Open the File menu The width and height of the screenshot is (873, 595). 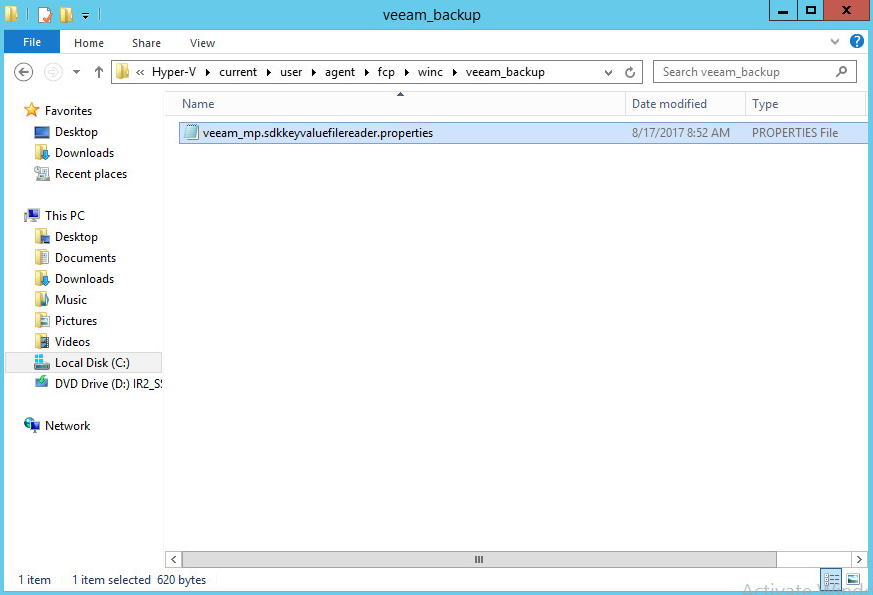point(32,42)
